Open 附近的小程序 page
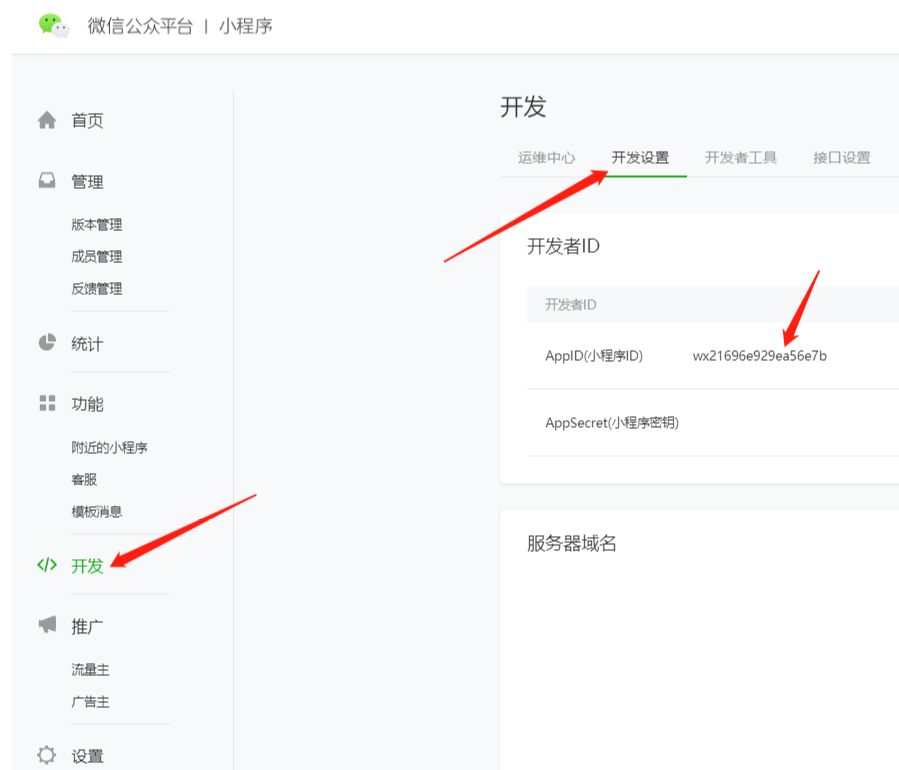The image size is (899, 770). click(109, 447)
